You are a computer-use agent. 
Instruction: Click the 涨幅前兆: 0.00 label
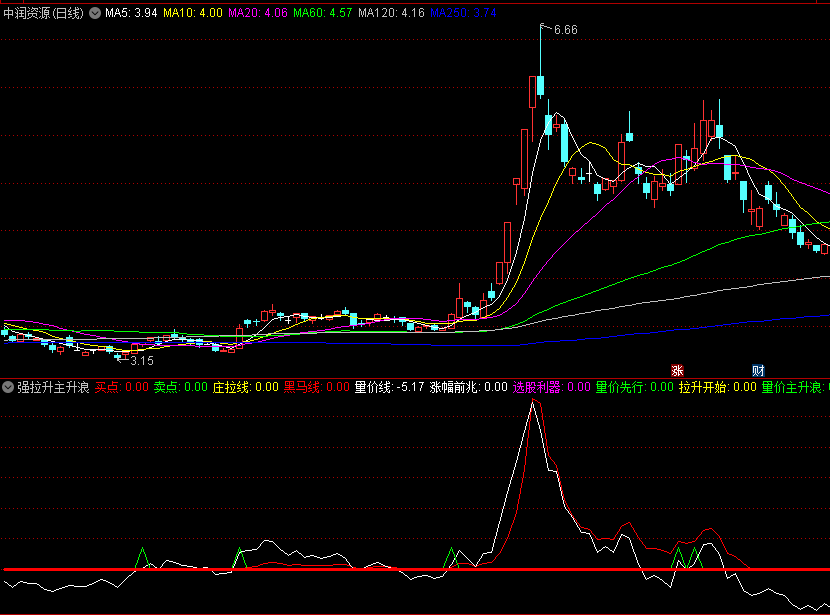468,387
